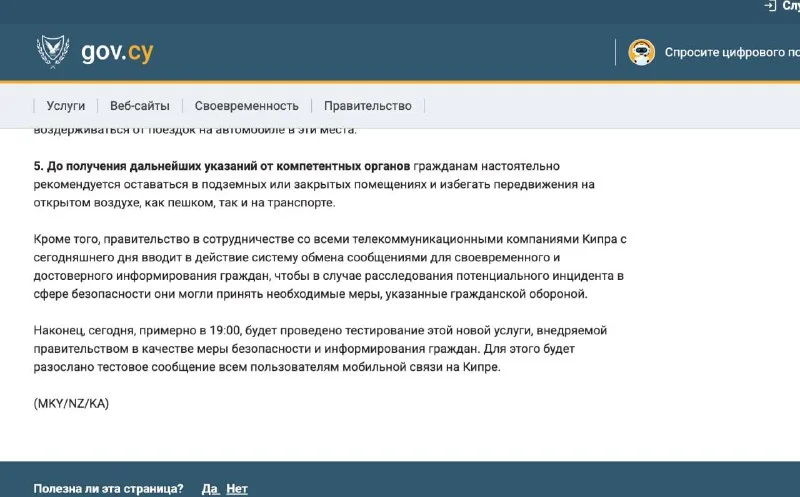Click the Cyprus coat of arms emblem
This screenshot has height=497, width=800.
click(x=52, y=50)
